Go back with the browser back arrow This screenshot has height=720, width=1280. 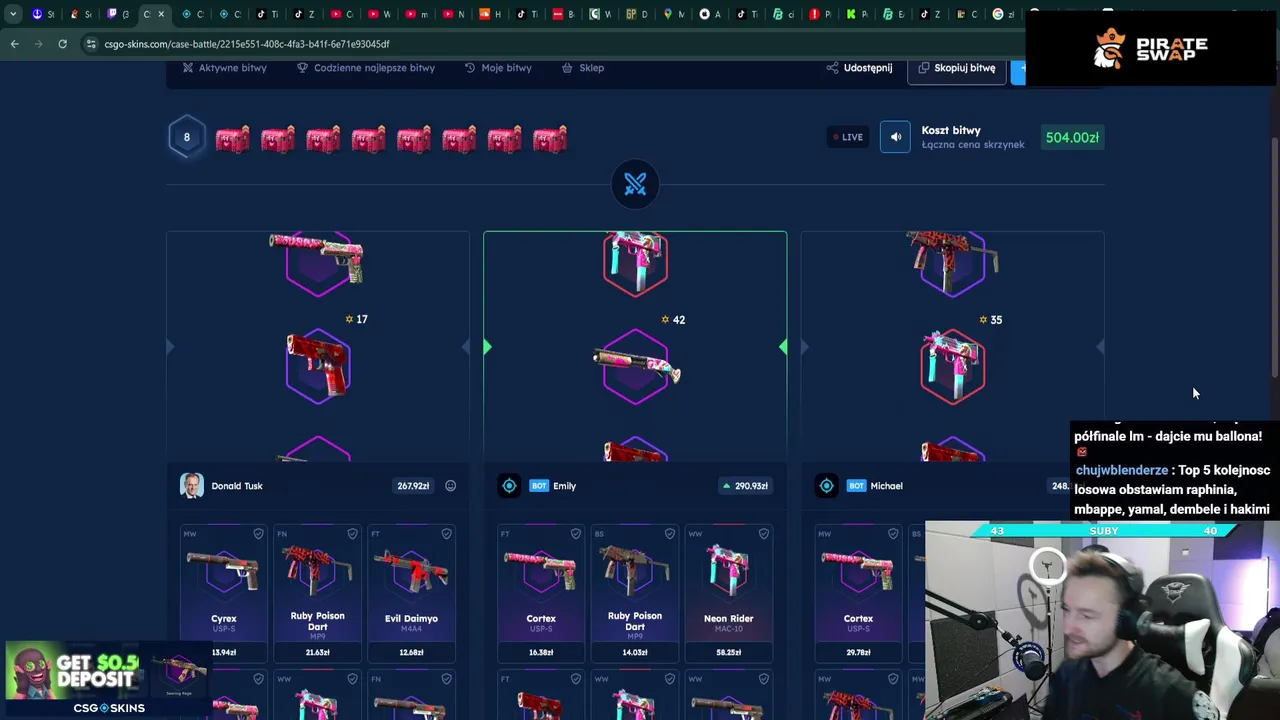pyautogui.click(x=14, y=44)
